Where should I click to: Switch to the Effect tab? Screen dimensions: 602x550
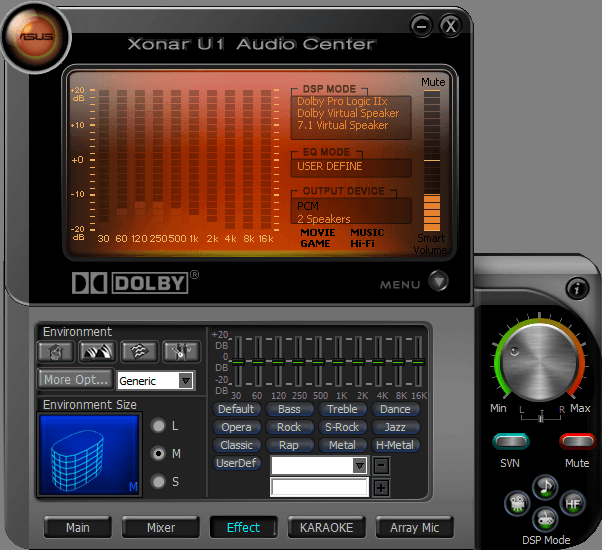click(x=243, y=528)
